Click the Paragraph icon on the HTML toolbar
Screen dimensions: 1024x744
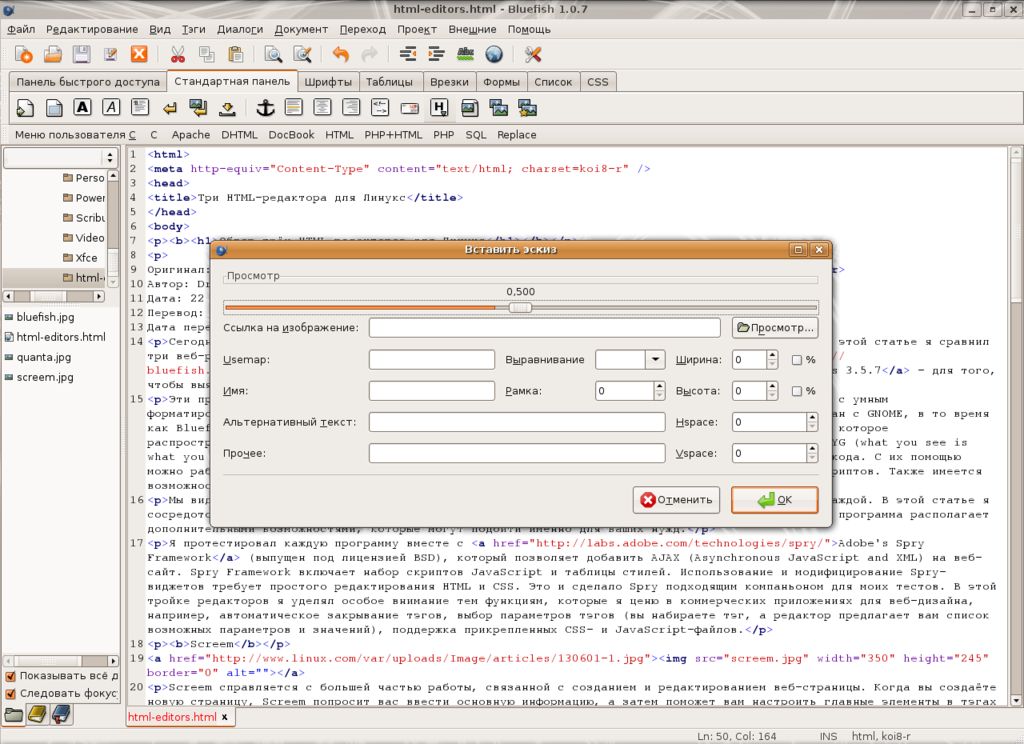click(140, 108)
